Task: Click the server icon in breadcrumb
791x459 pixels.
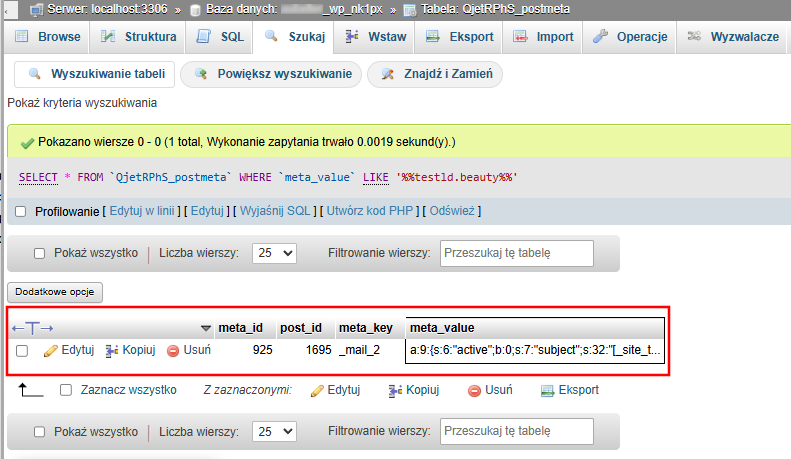Action: [x=36, y=10]
